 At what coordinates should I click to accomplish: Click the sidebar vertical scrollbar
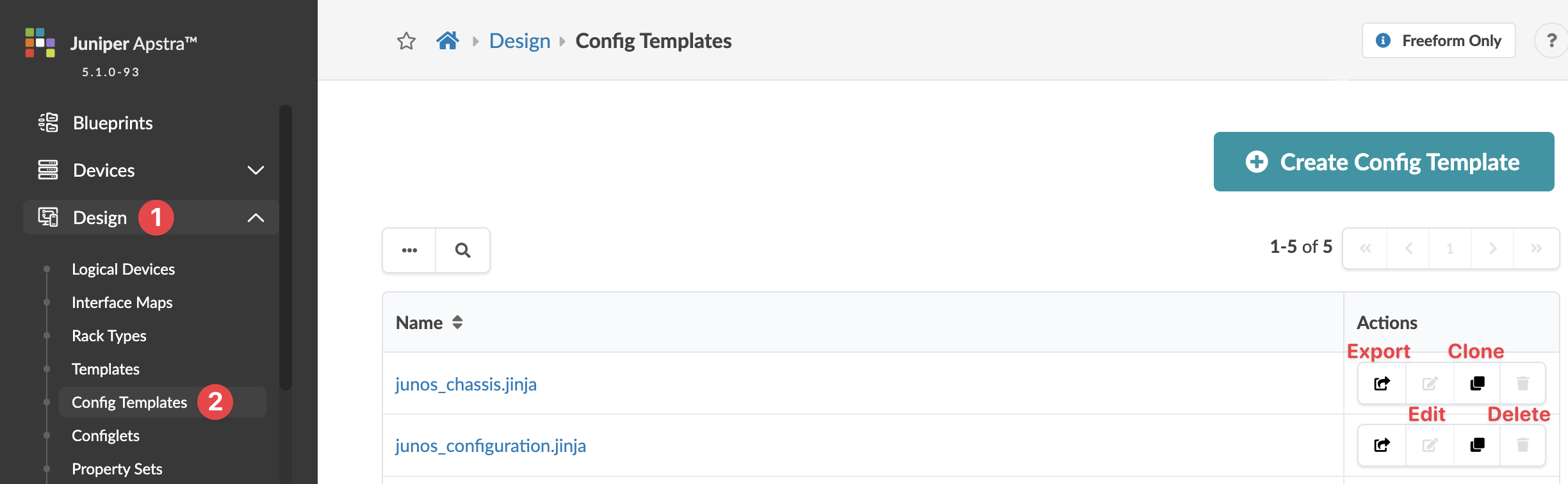click(x=286, y=247)
